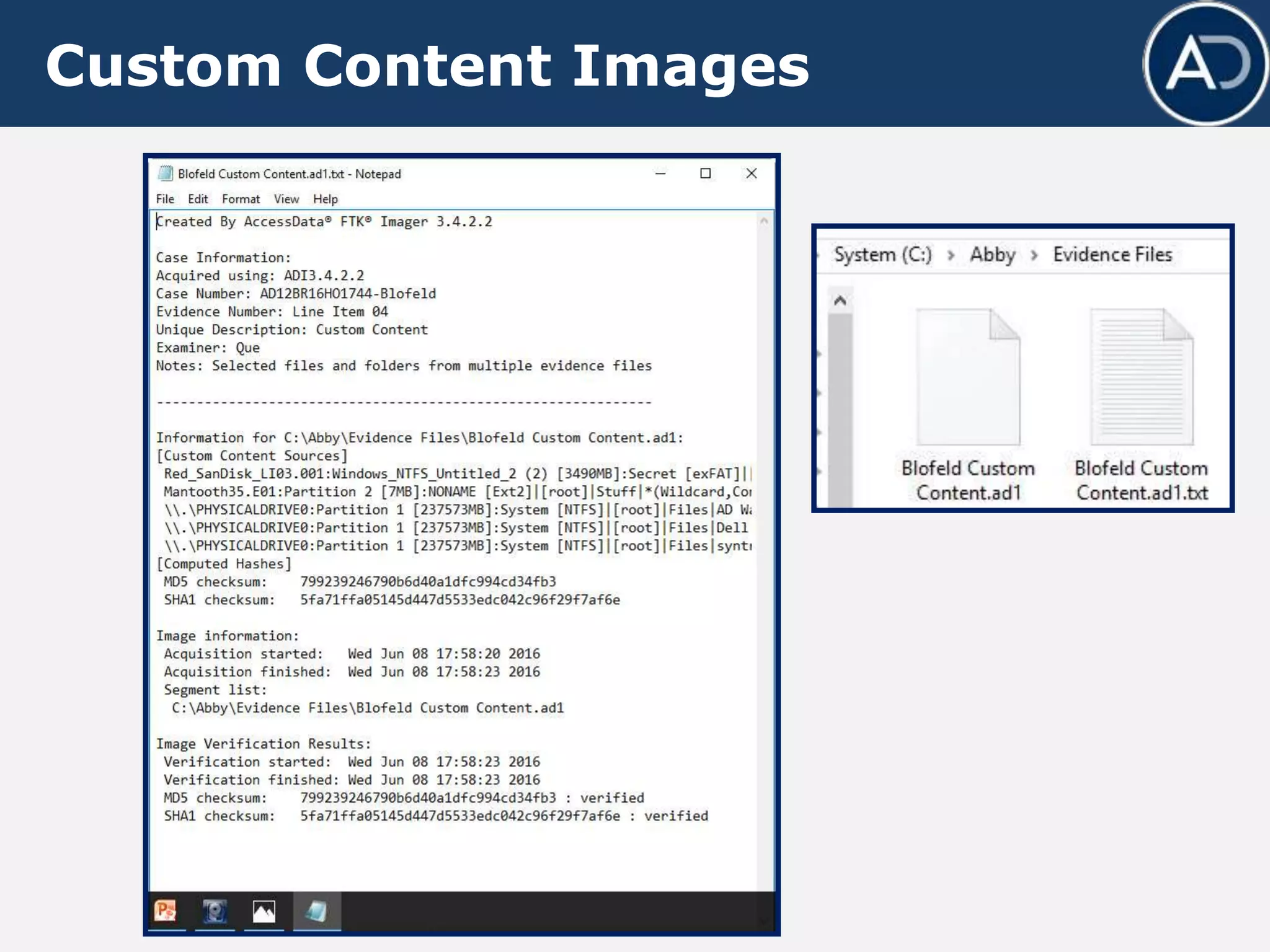Click the PowerPoint taskbar icon
Screen dimensions: 1270x952
pos(166,911)
